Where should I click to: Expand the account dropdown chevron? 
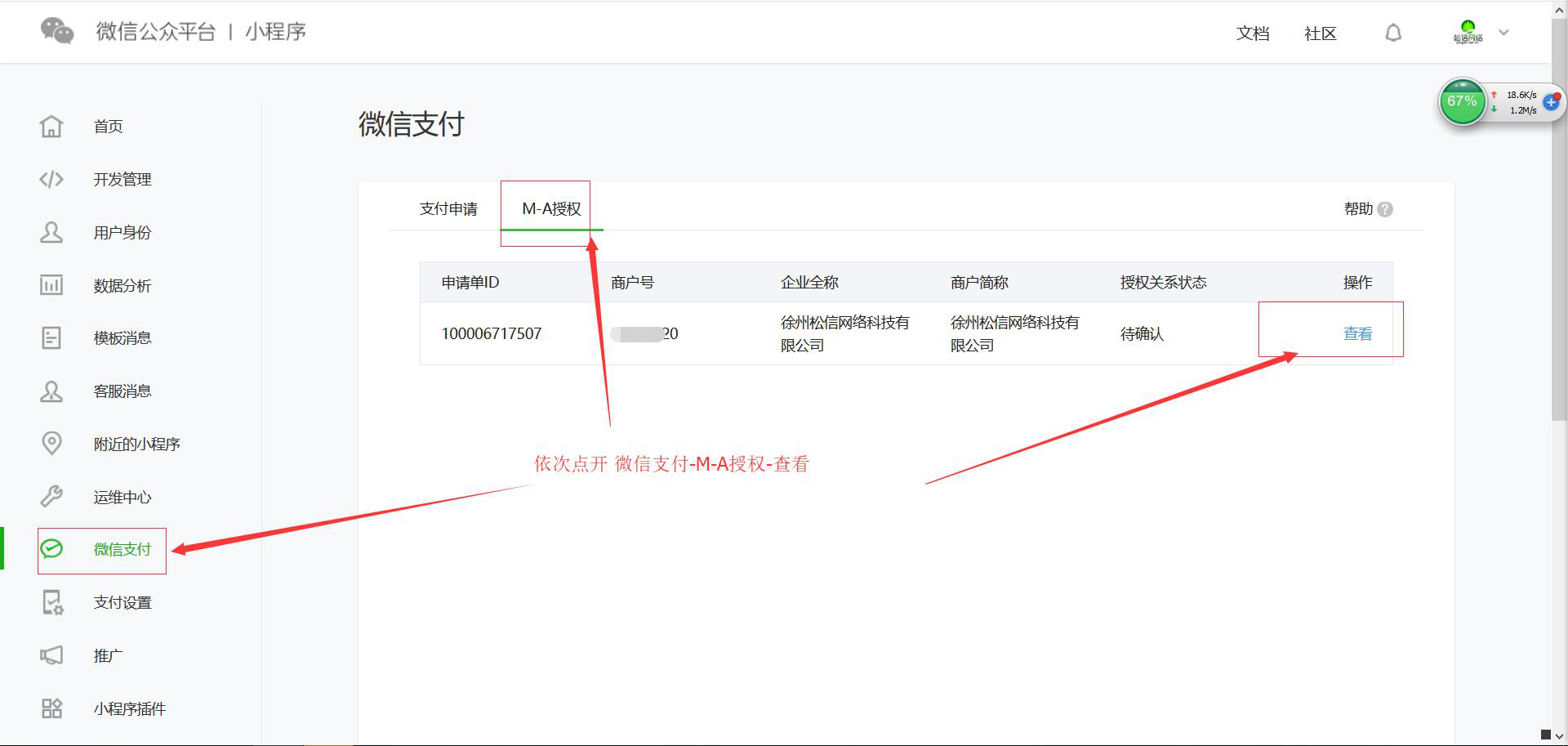point(1503,33)
